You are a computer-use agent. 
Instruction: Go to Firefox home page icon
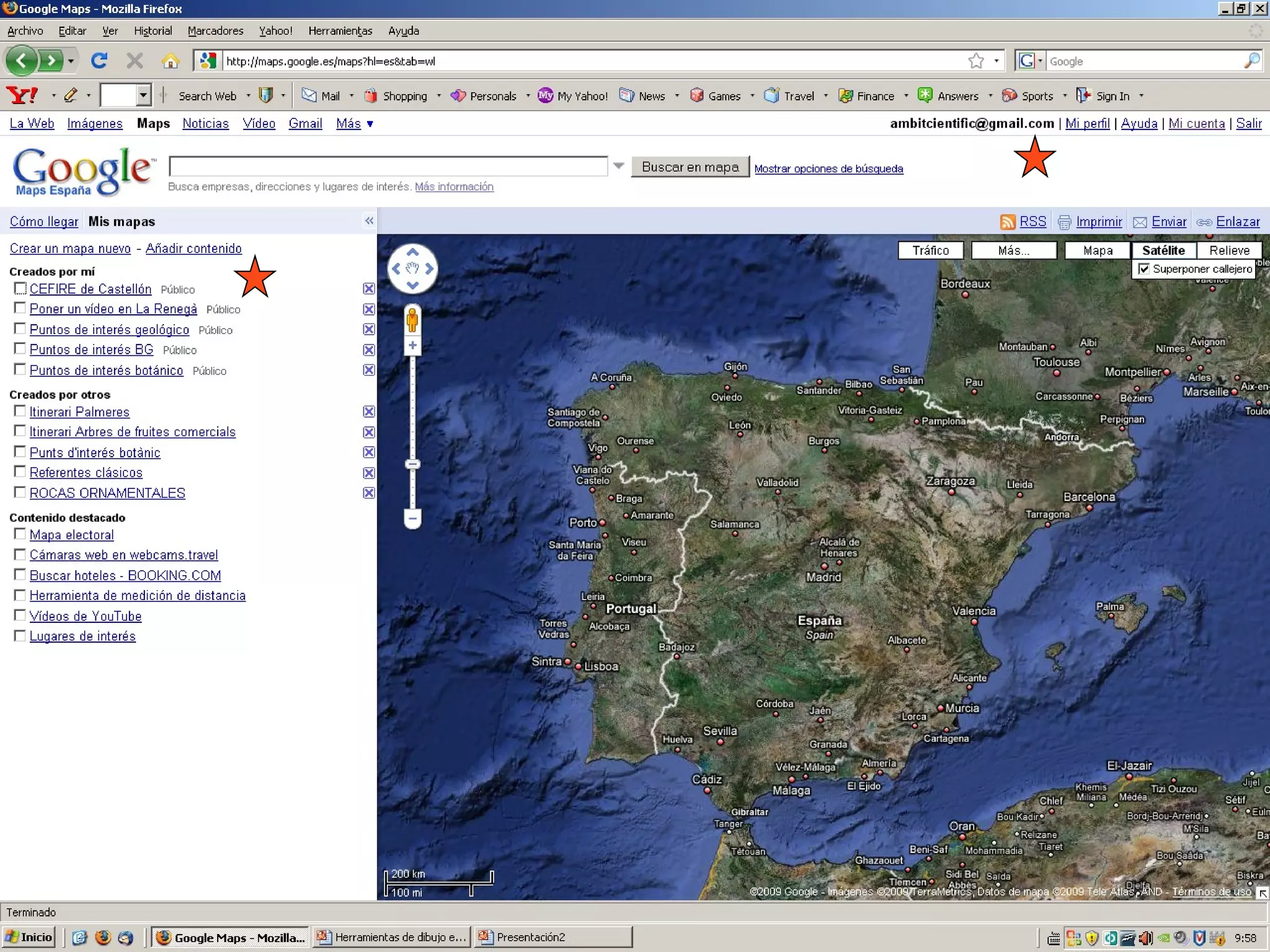[170, 61]
